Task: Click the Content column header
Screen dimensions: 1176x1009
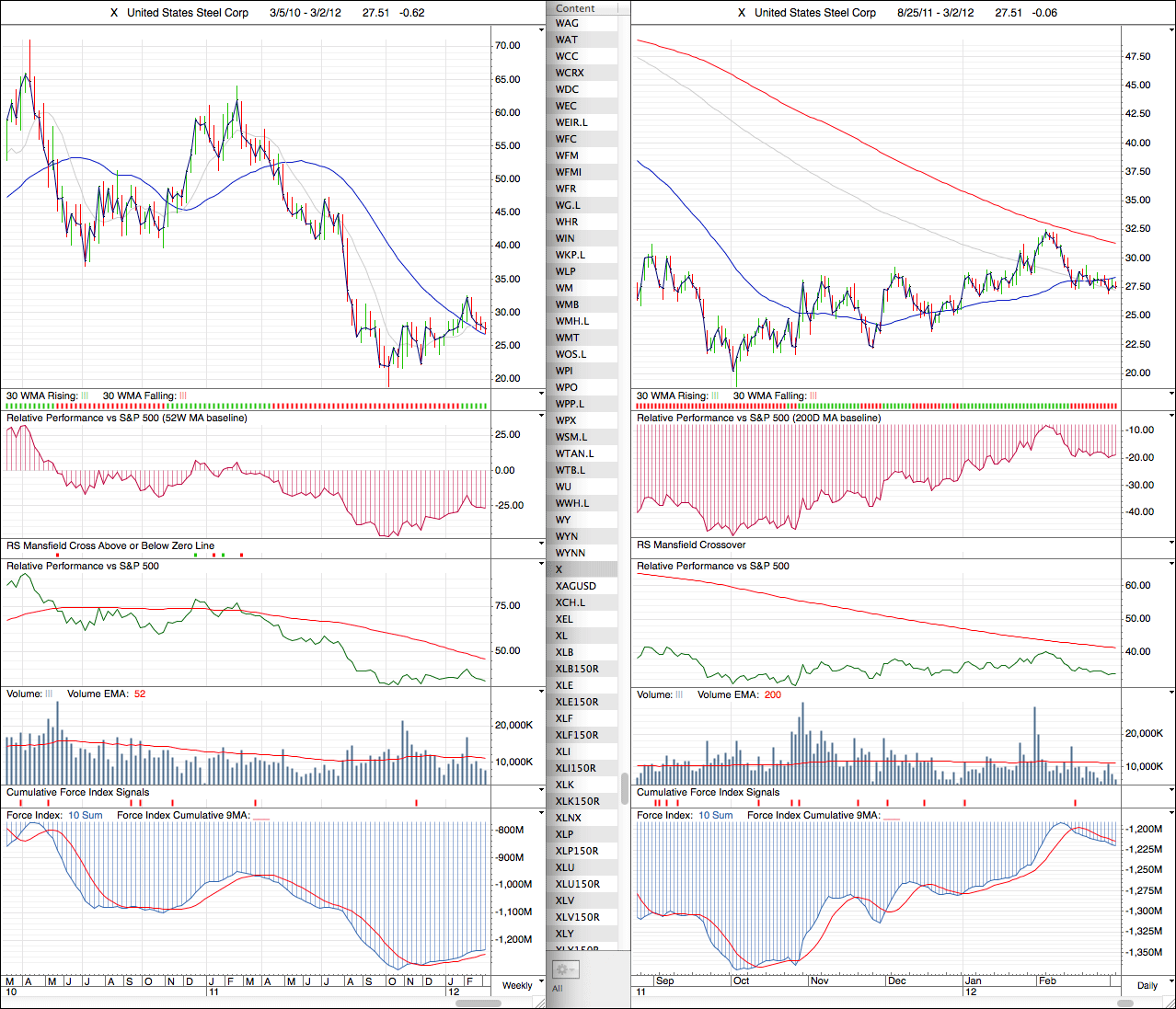Action: [575, 8]
